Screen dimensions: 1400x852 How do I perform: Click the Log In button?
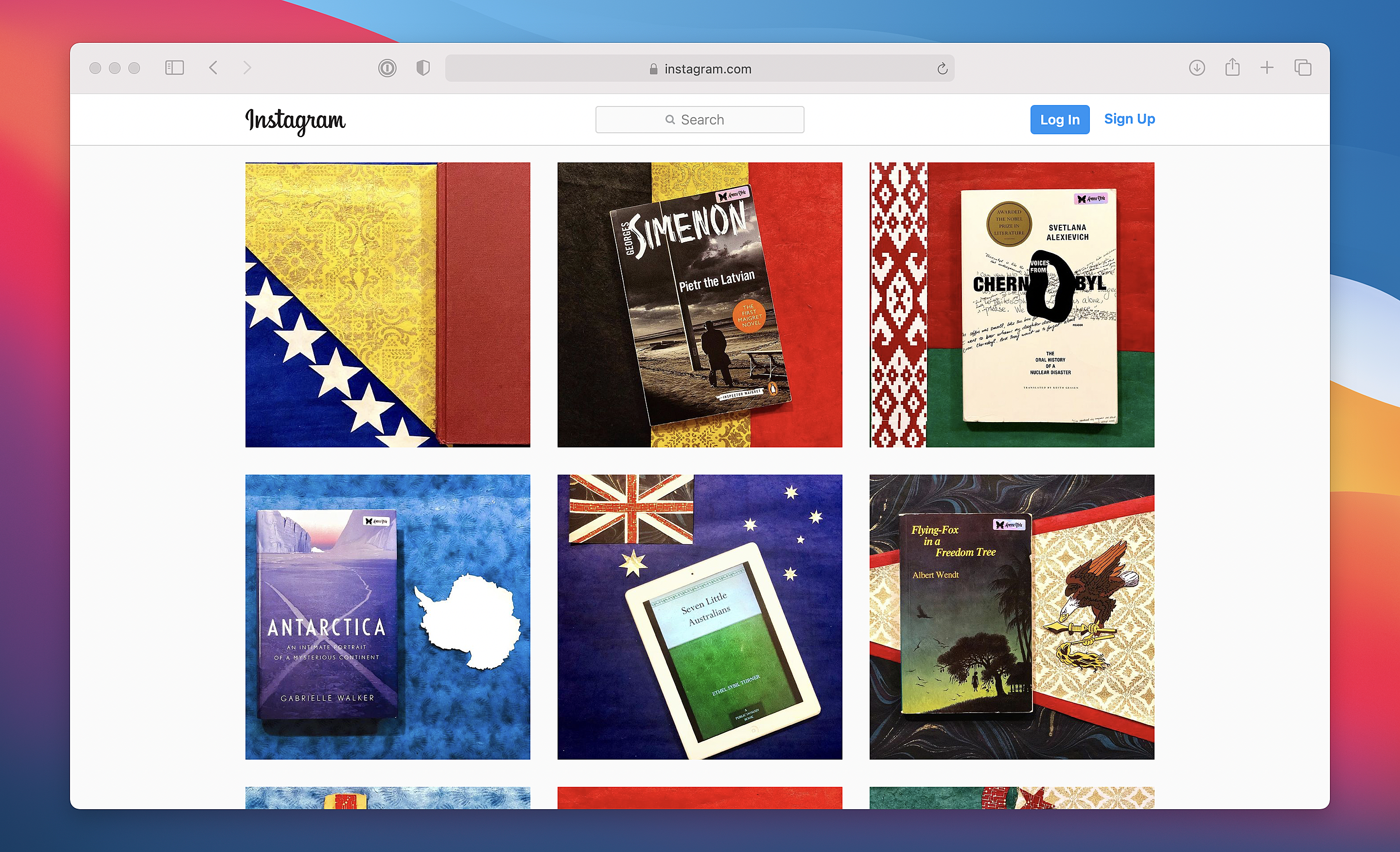click(1060, 119)
